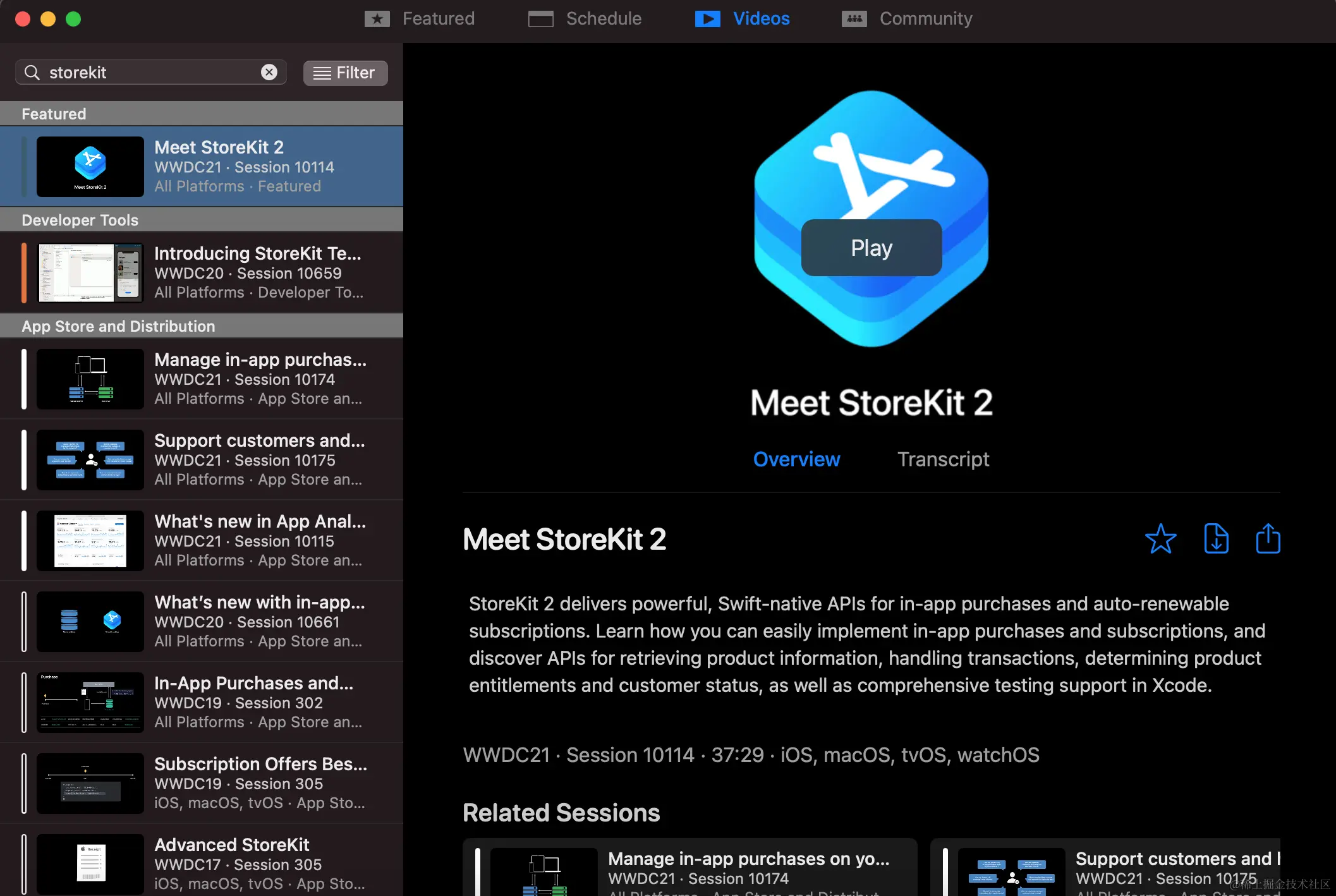Select the Overview section
The image size is (1336, 896).
tap(796, 459)
